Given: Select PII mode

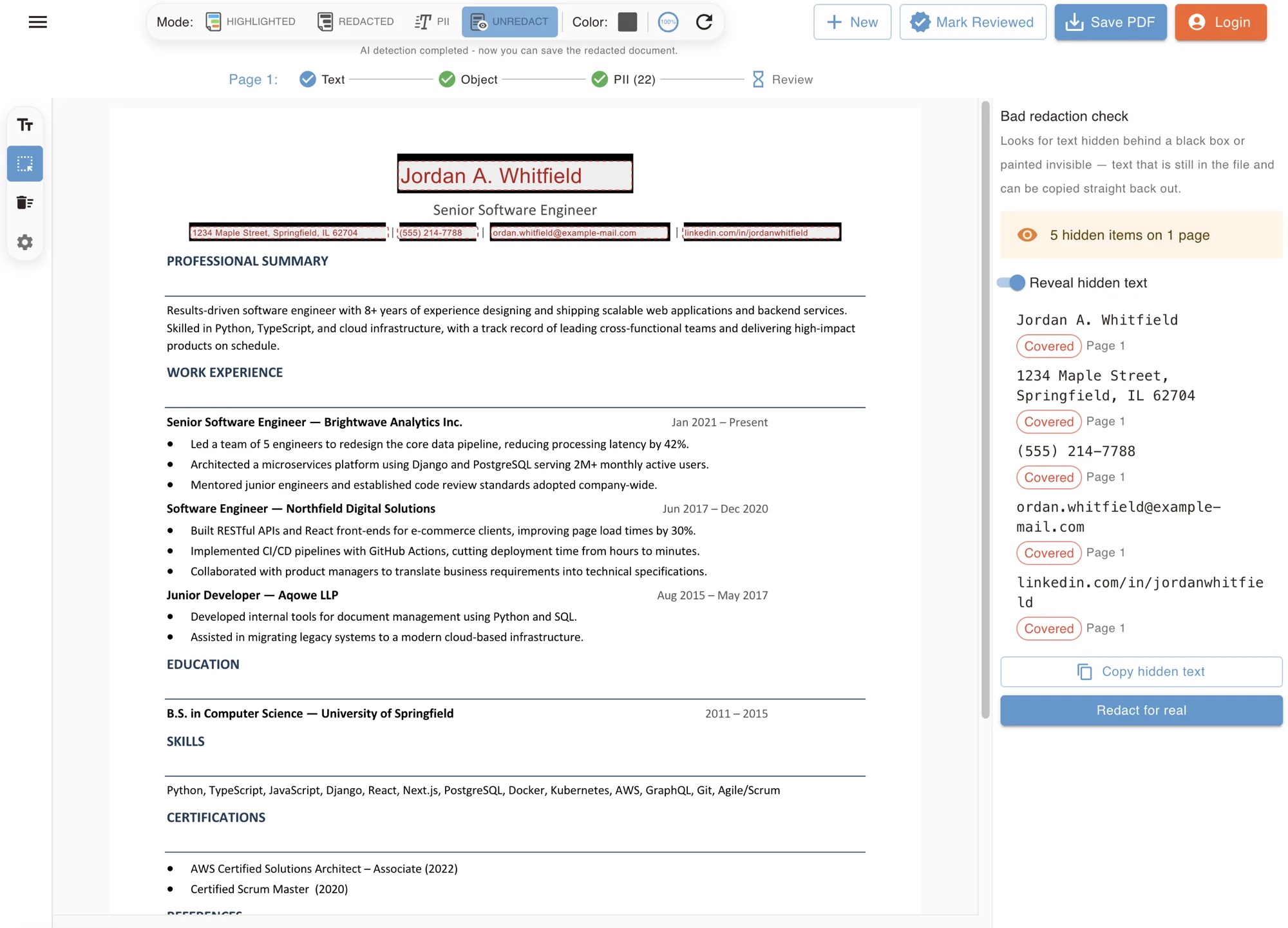Looking at the screenshot, I should (x=432, y=22).
